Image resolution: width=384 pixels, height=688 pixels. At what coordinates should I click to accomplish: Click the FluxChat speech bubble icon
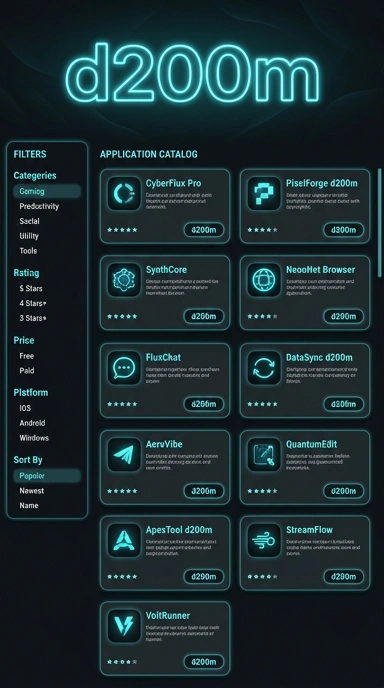(124, 367)
